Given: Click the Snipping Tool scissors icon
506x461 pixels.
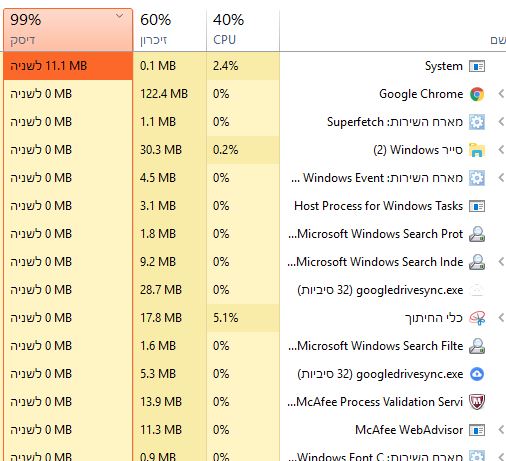Looking at the screenshot, I should (x=477, y=318).
